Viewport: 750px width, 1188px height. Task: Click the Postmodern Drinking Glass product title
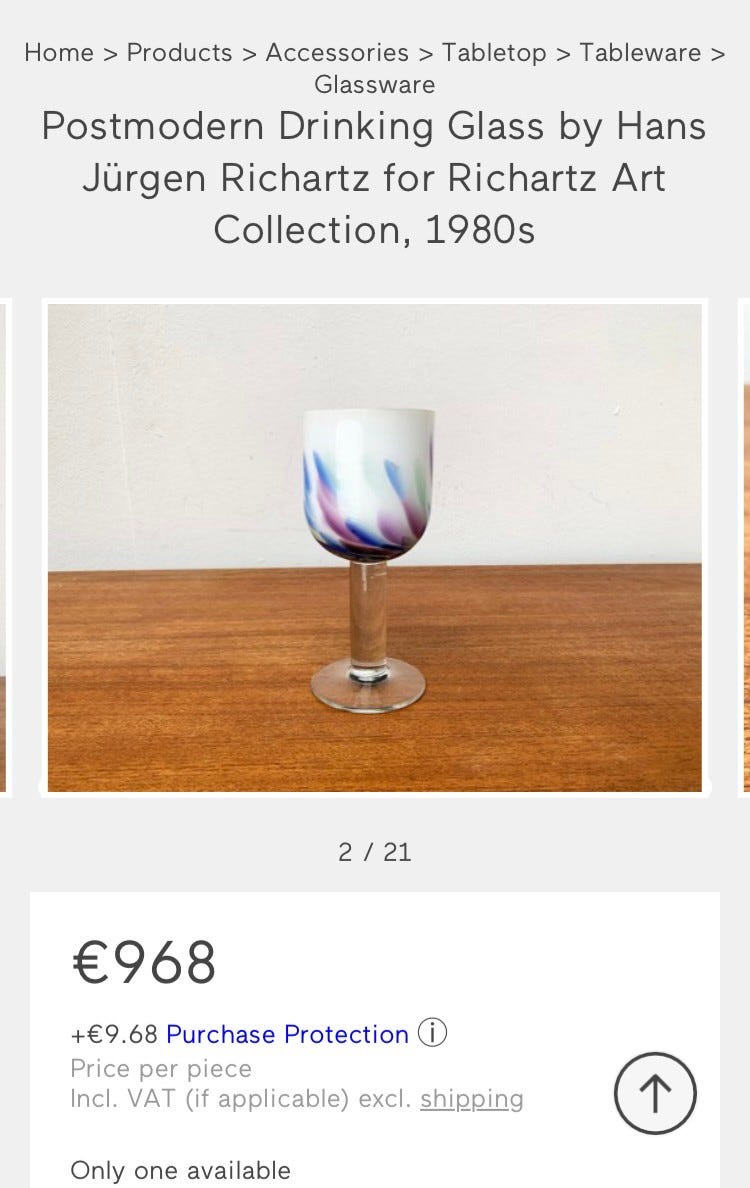point(375,178)
